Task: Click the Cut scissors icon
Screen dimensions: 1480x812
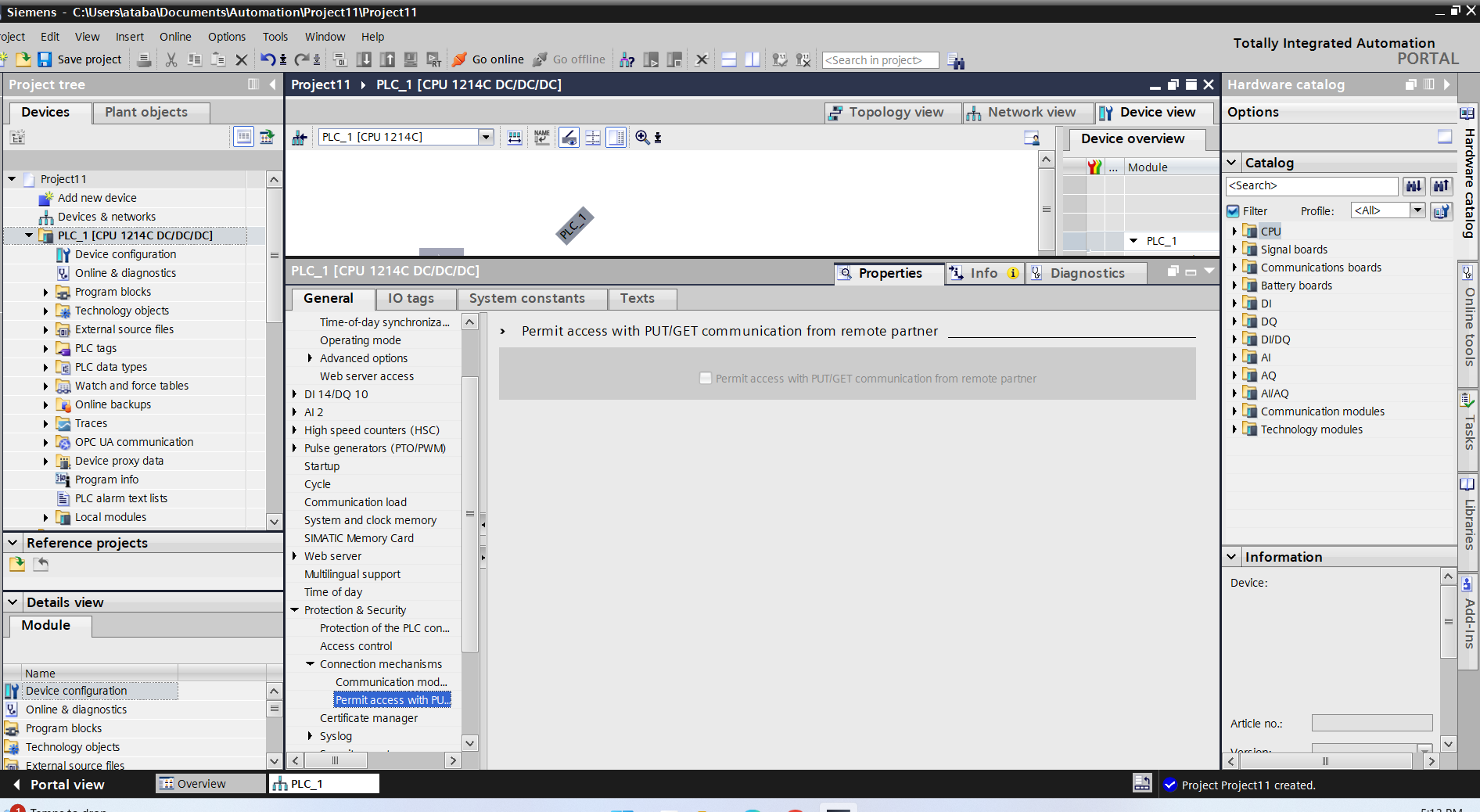Action: point(171,59)
